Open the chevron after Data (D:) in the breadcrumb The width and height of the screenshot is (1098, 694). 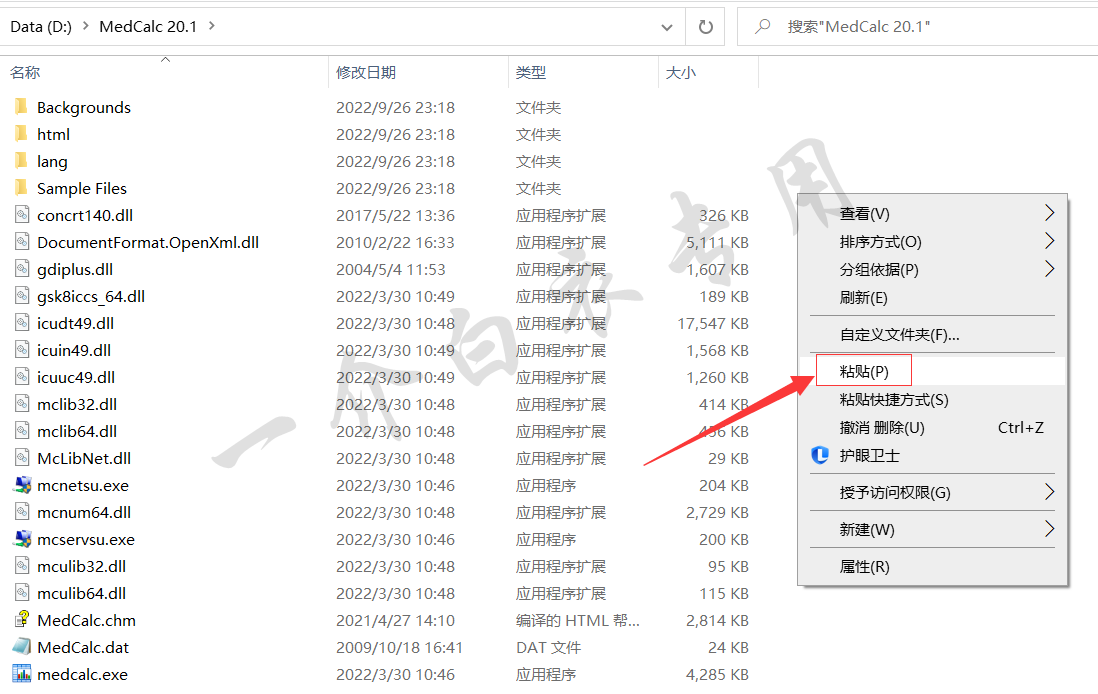[x=85, y=26]
